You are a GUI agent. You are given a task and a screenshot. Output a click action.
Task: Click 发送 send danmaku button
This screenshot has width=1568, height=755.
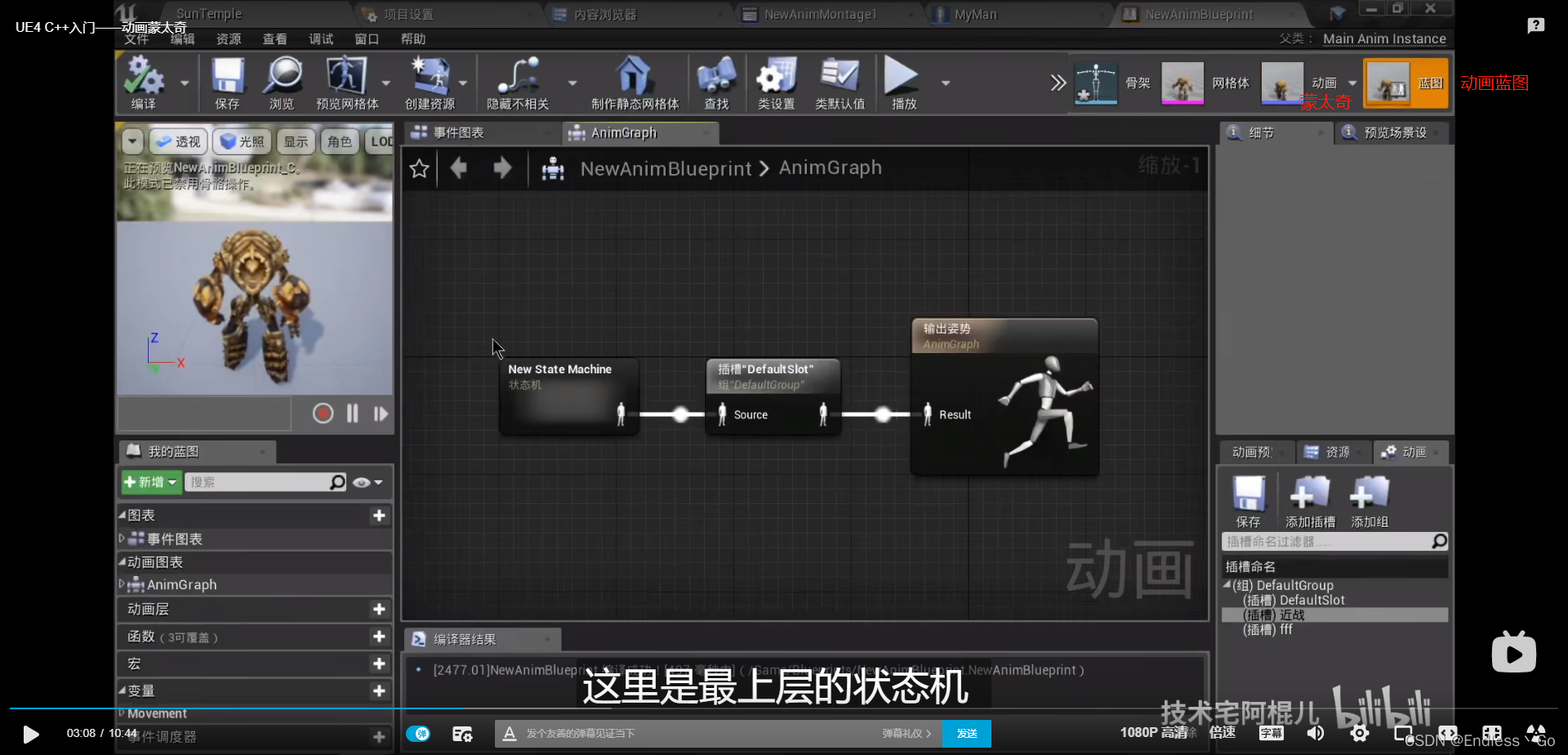tap(967, 734)
